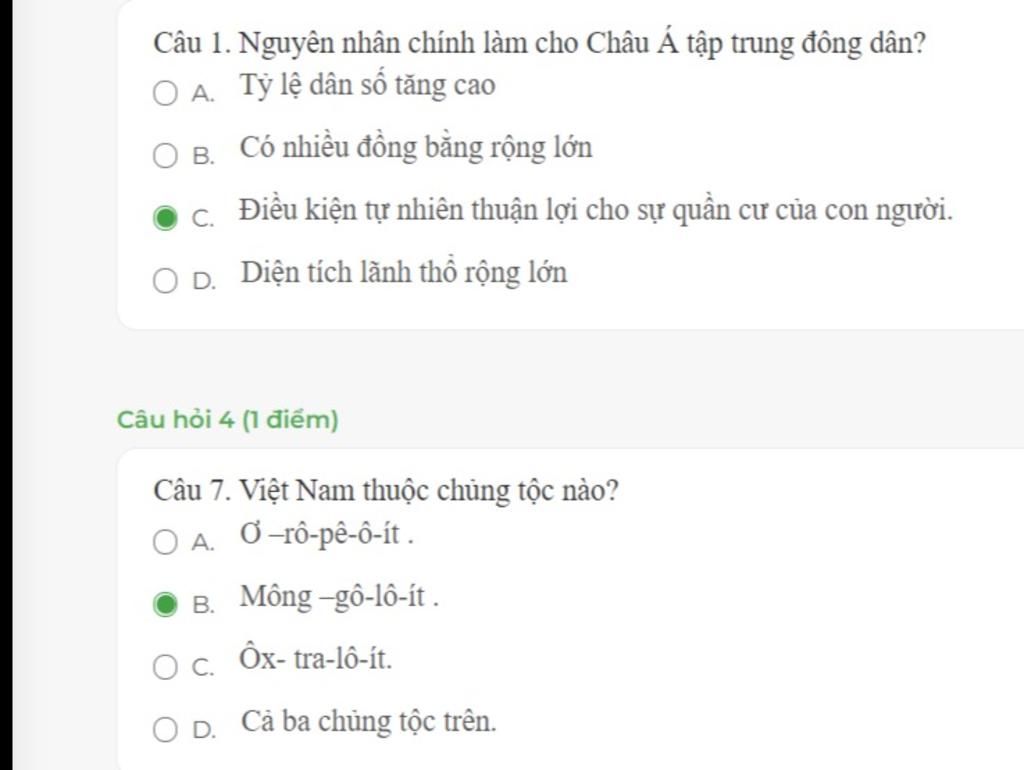This screenshot has width=1024, height=770.
Task: Choose answer 'Cả ba chủng tộc trên'
Action: click(x=368, y=722)
